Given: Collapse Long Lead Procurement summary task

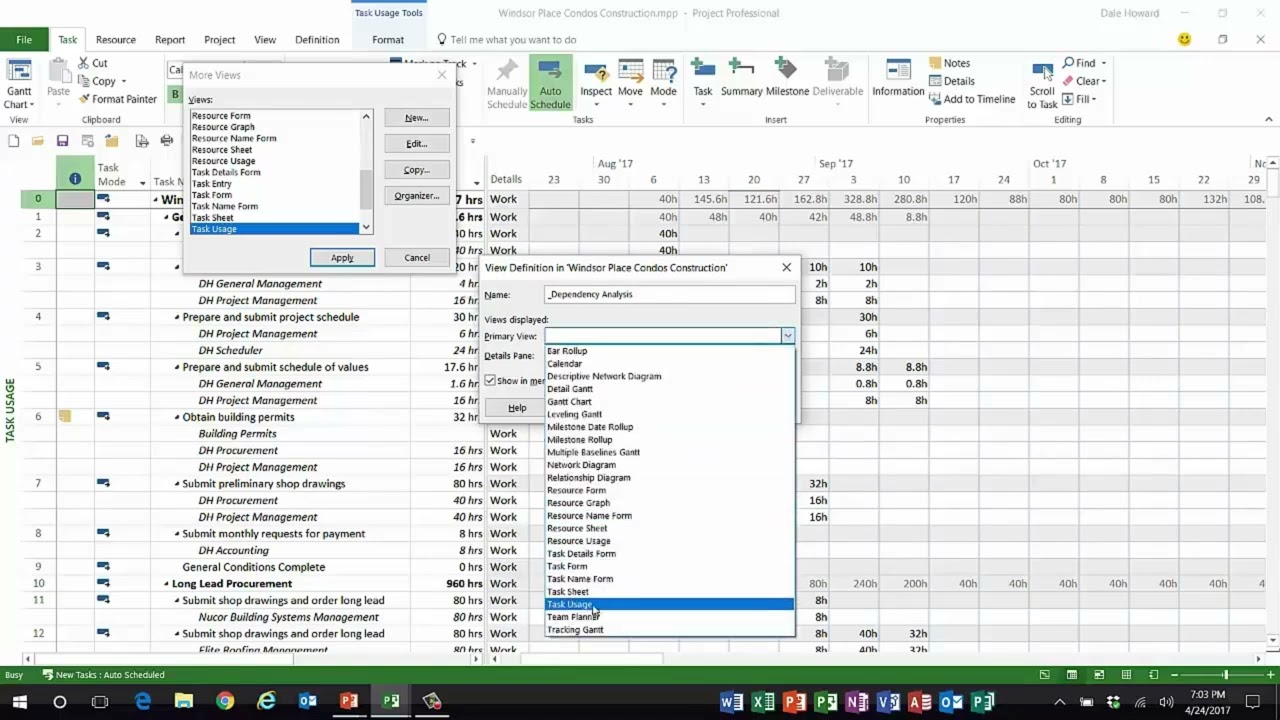Looking at the screenshot, I should point(167,584).
